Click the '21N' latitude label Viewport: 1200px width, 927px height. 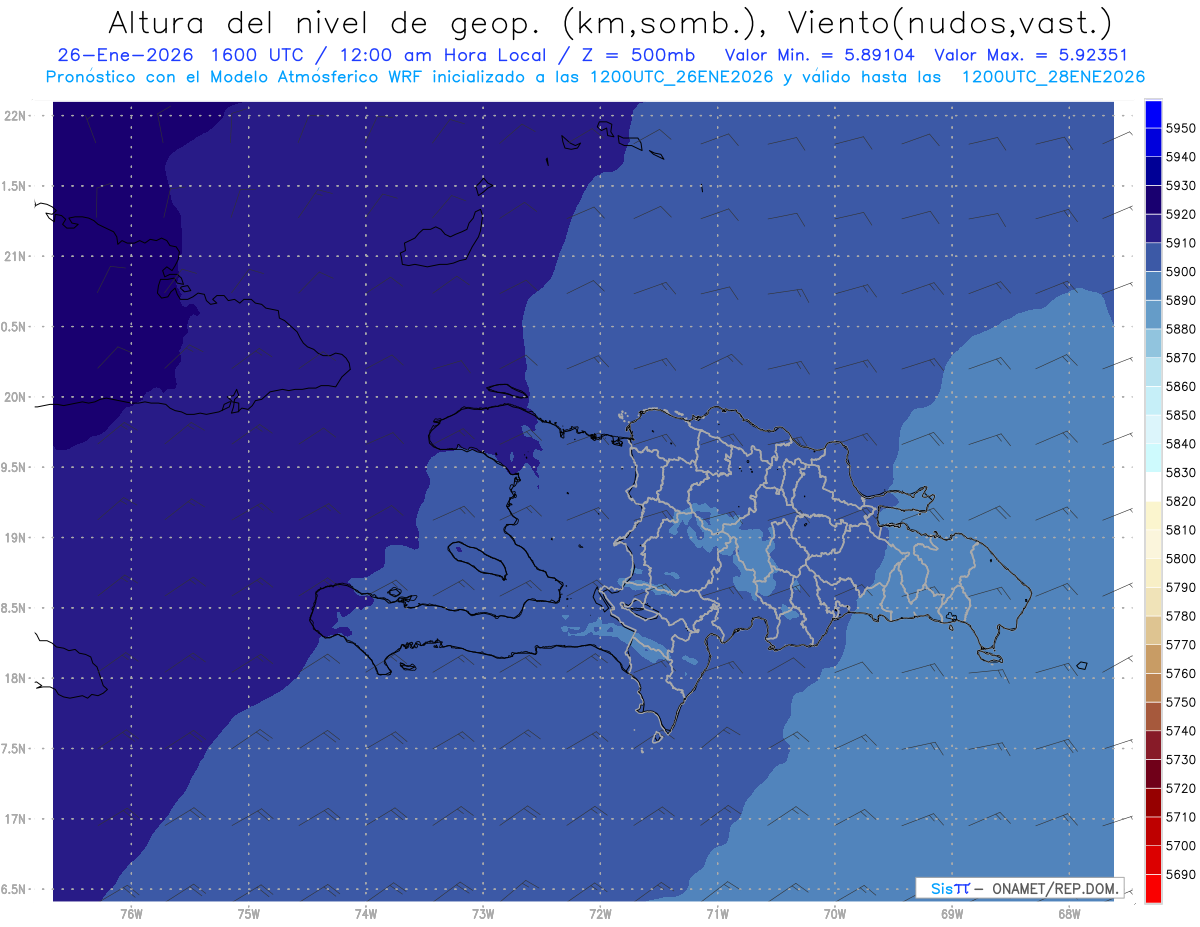[16, 257]
